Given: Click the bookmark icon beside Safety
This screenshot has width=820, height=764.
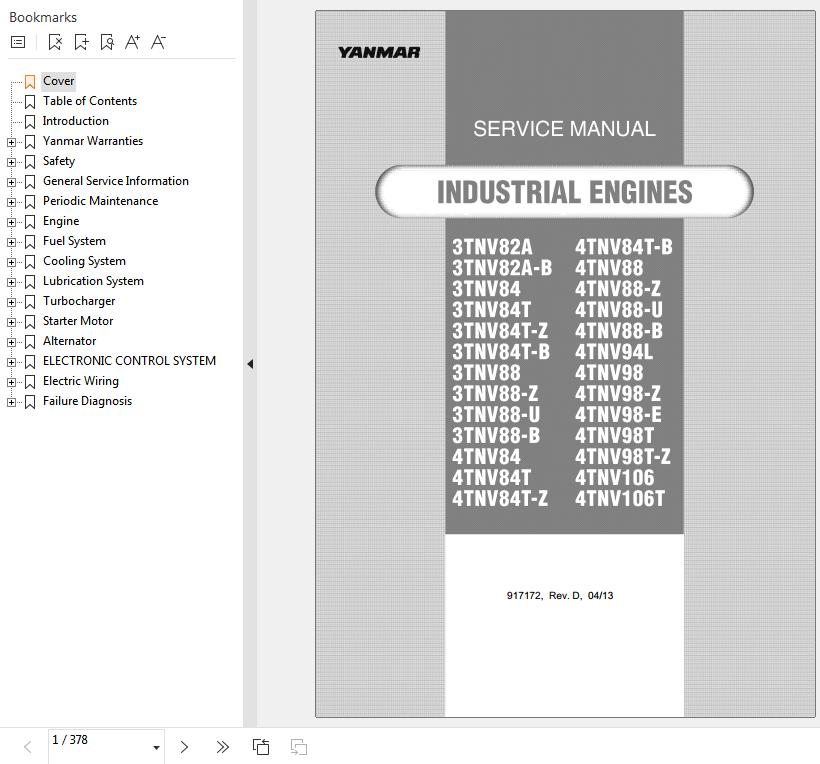Looking at the screenshot, I should pos(30,162).
